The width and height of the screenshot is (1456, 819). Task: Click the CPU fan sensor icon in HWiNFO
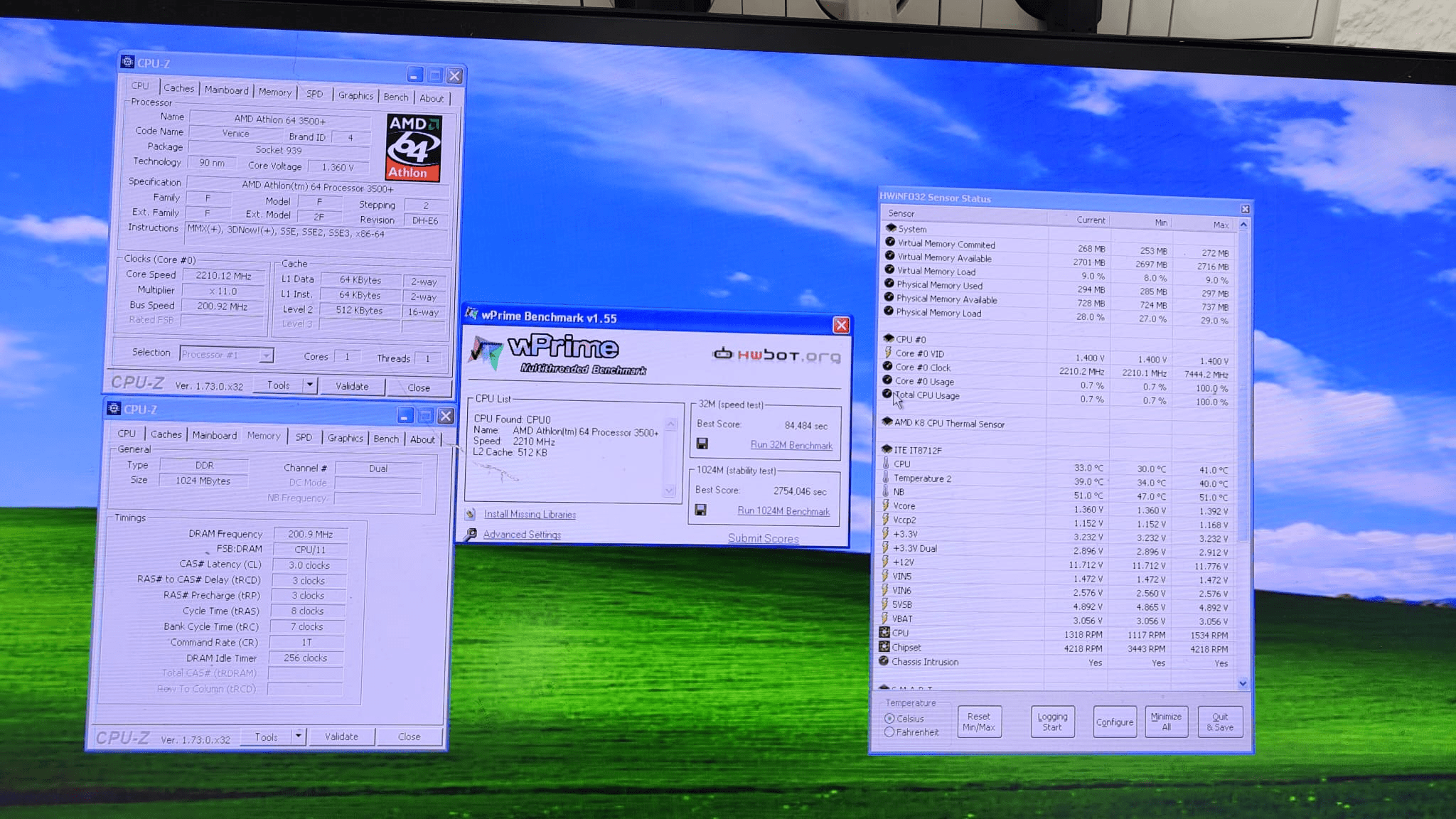coord(884,632)
